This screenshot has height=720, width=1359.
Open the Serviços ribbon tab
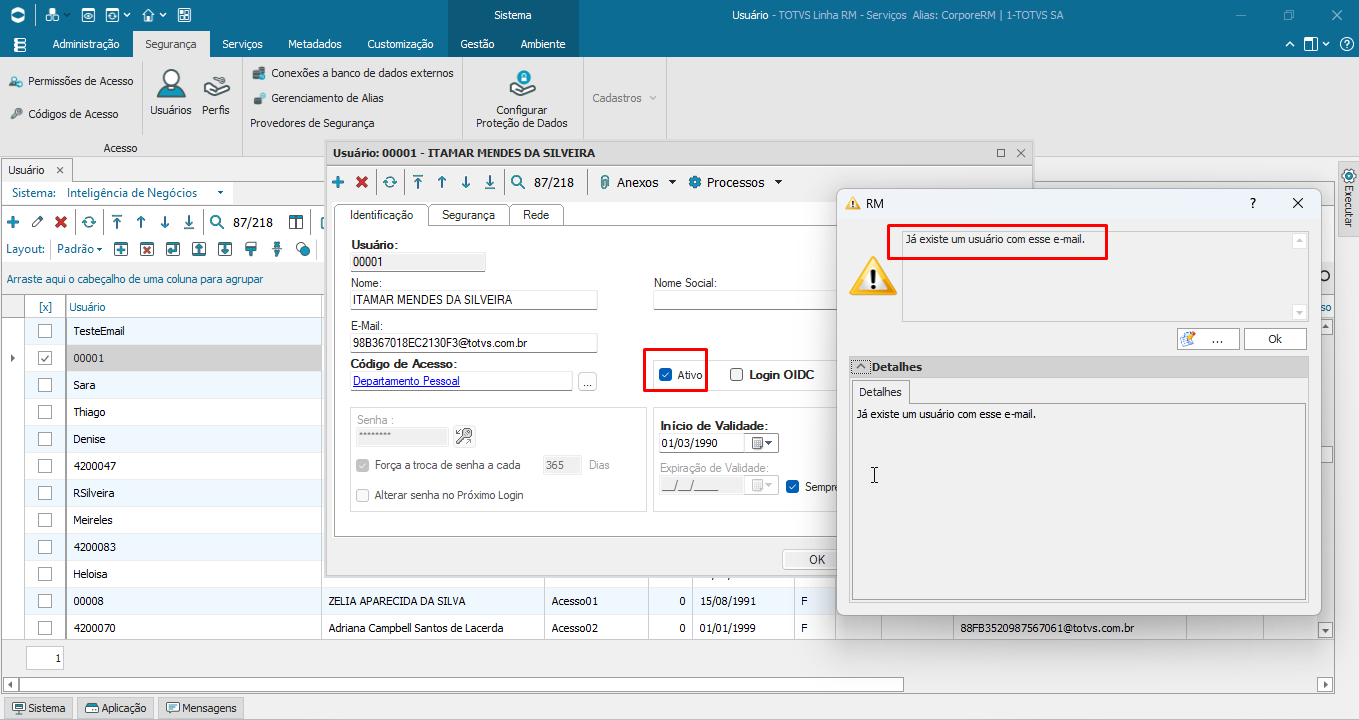(x=242, y=44)
